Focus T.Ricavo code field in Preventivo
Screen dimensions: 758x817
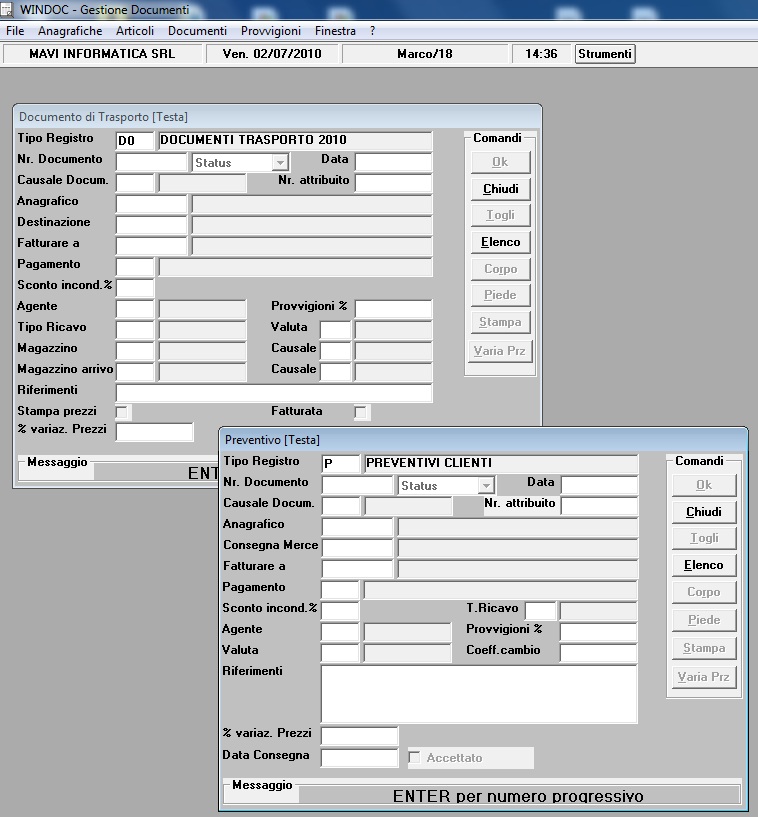(541, 611)
